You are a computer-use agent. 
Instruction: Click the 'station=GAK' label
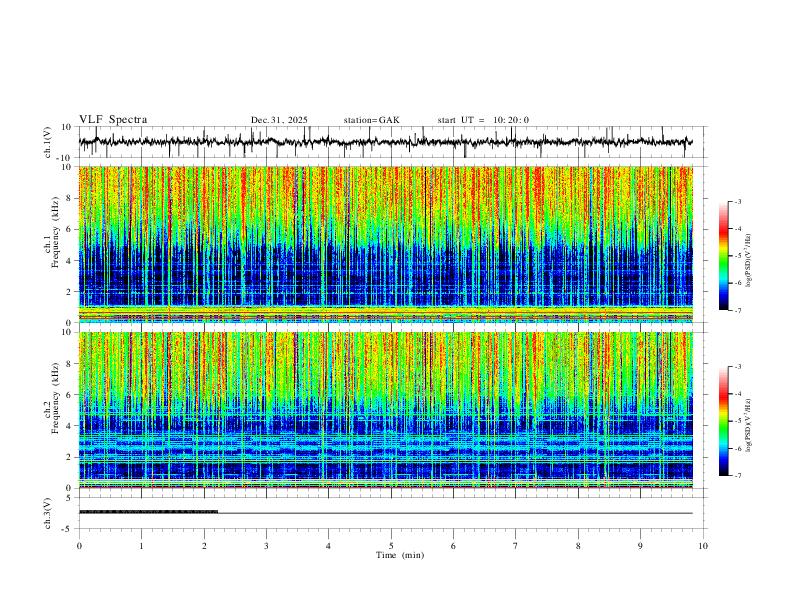click(371, 120)
